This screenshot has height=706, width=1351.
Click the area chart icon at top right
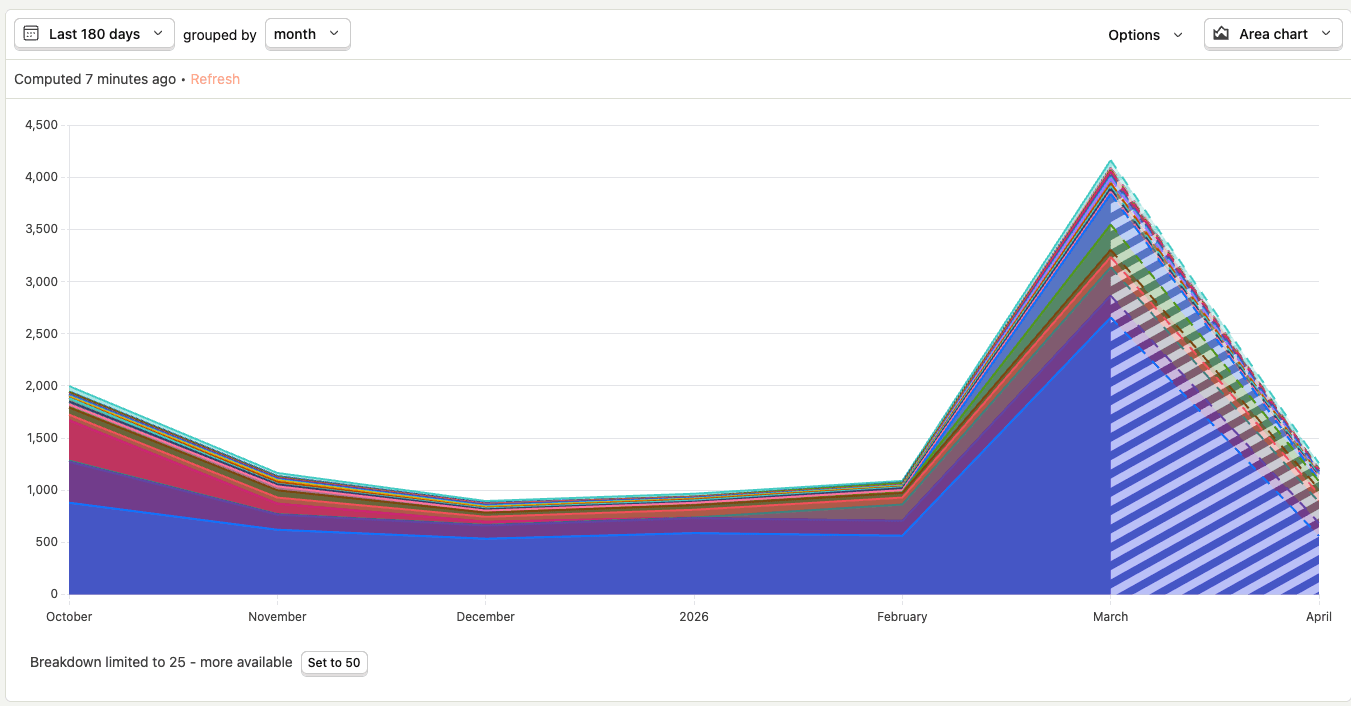pyautogui.click(x=1221, y=34)
